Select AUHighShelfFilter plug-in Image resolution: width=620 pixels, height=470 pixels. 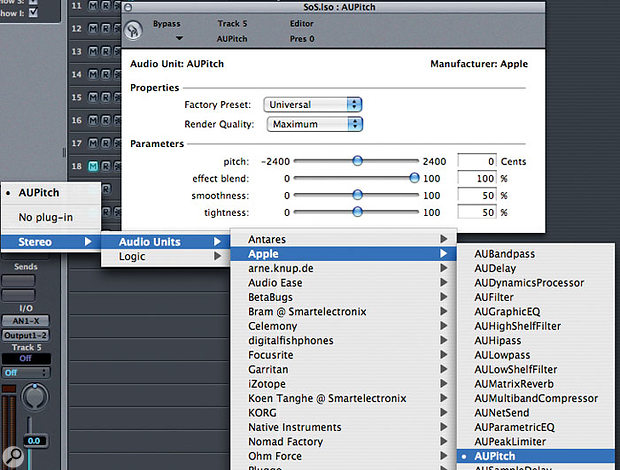coord(536,326)
